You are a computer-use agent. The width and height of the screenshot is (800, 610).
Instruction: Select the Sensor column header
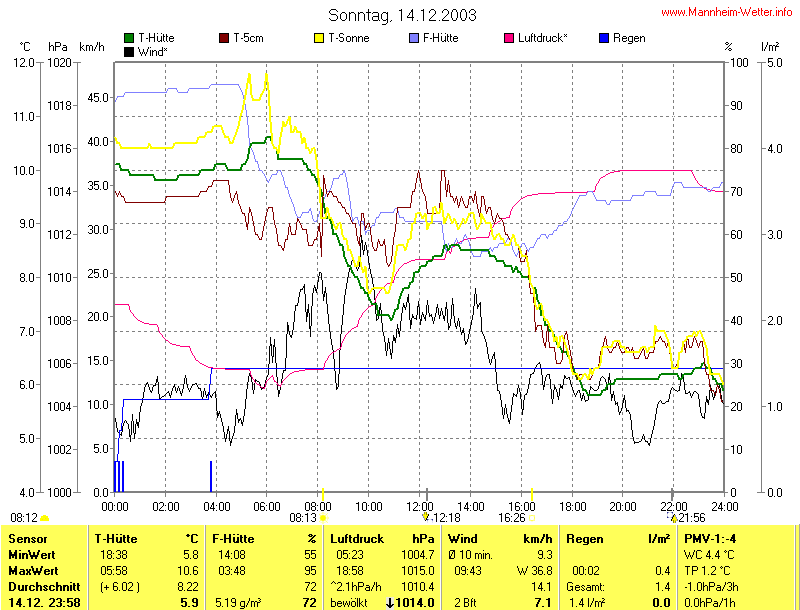[28, 539]
